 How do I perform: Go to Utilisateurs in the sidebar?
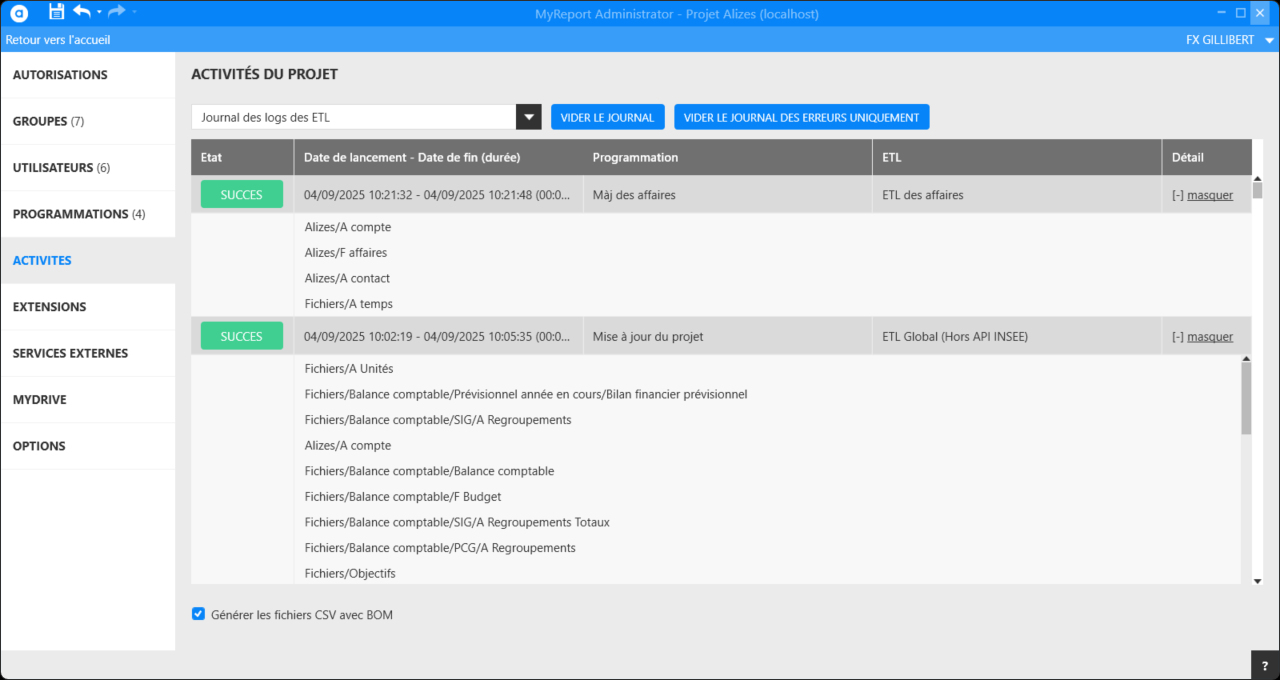61,168
